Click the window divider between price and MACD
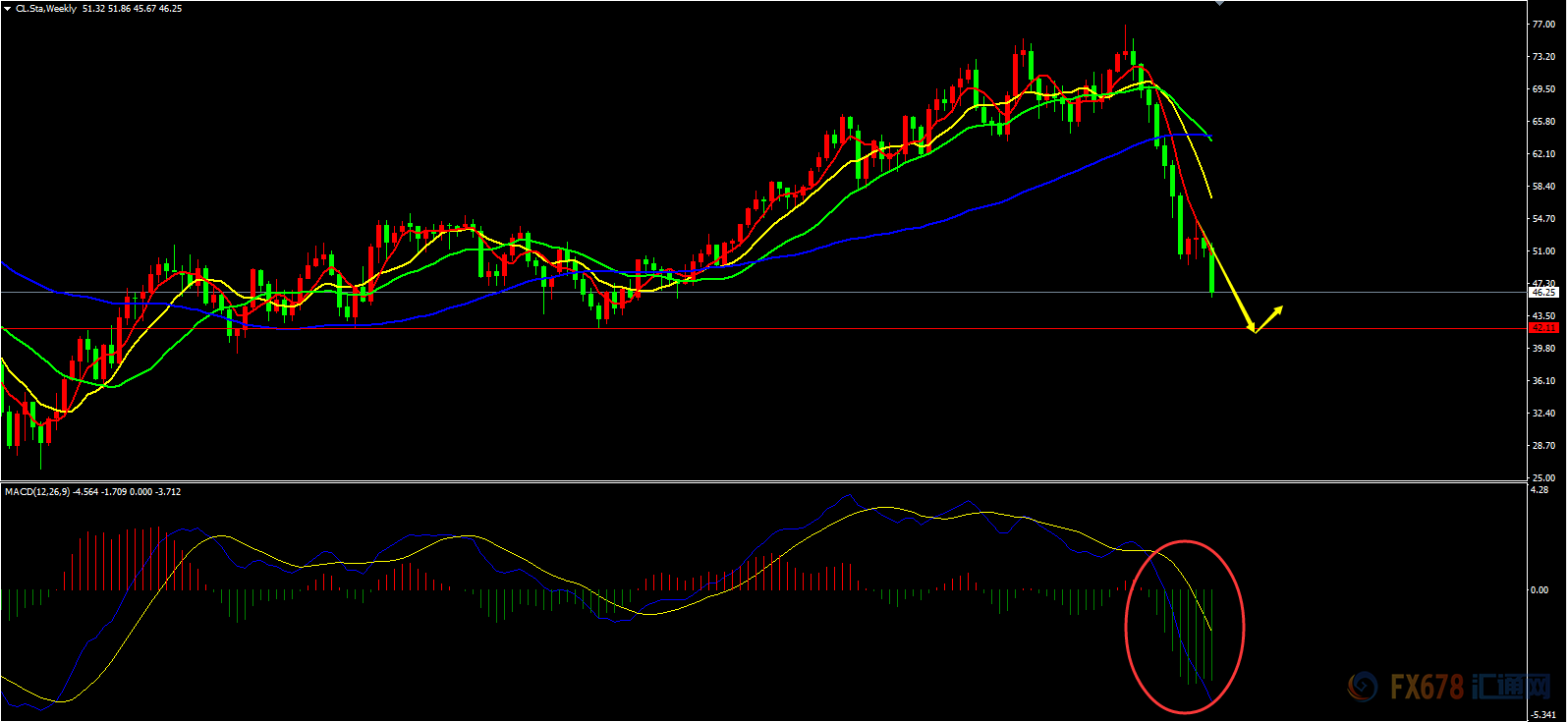Screen dimensions: 1568x722 pos(764,481)
